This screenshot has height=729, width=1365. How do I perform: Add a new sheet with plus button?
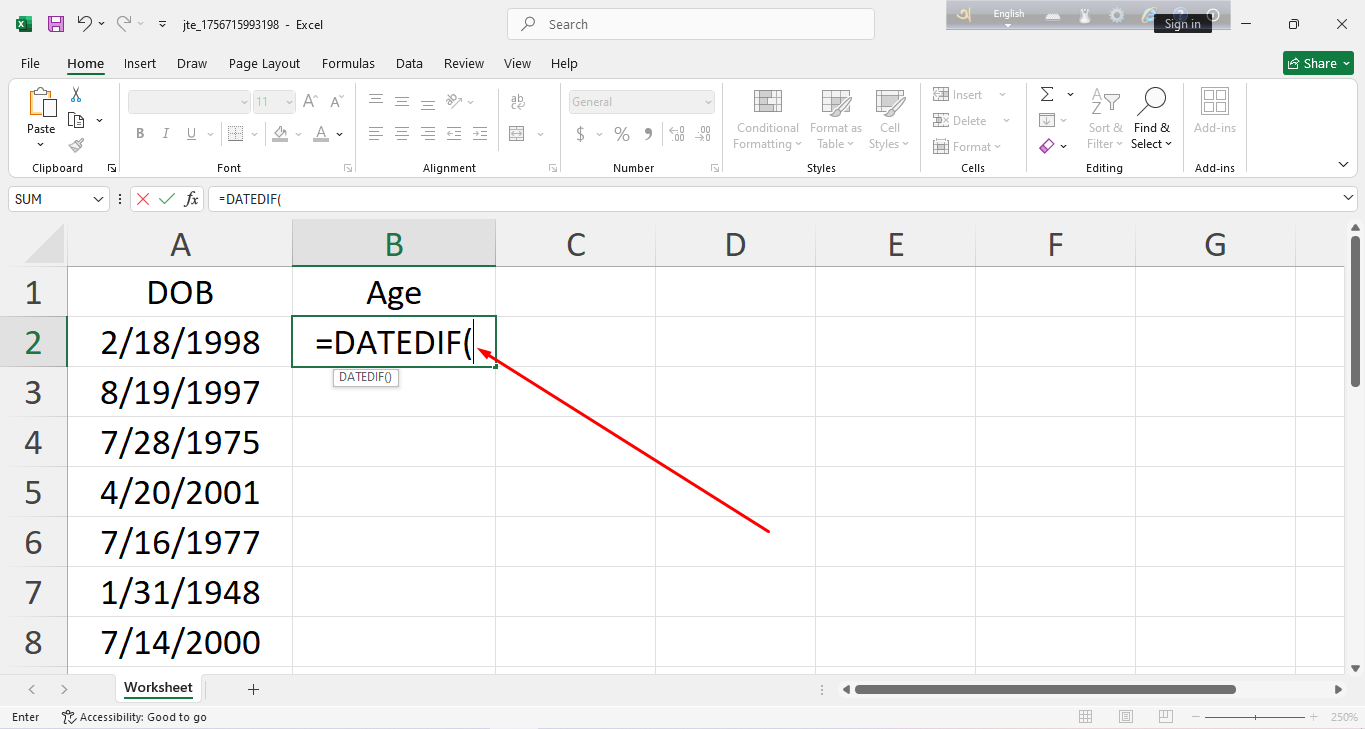tap(253, 689)
